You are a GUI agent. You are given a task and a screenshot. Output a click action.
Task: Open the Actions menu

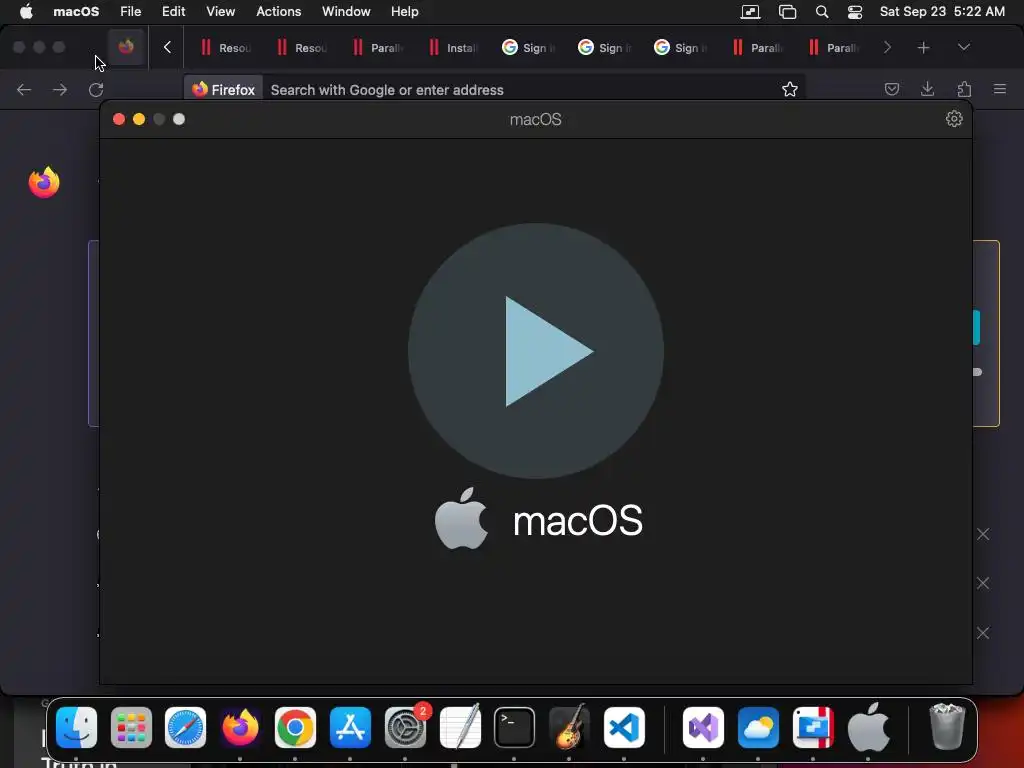tap(278, 11)
